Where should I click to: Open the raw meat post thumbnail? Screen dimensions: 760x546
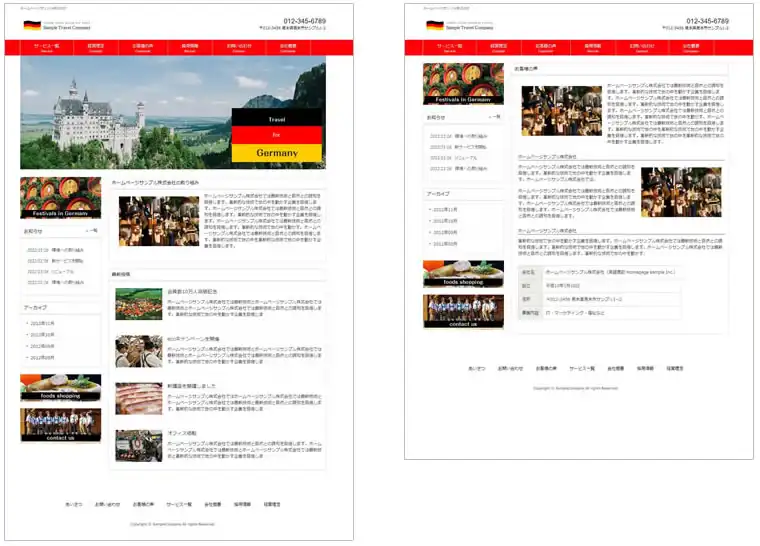tap(138, 398)
